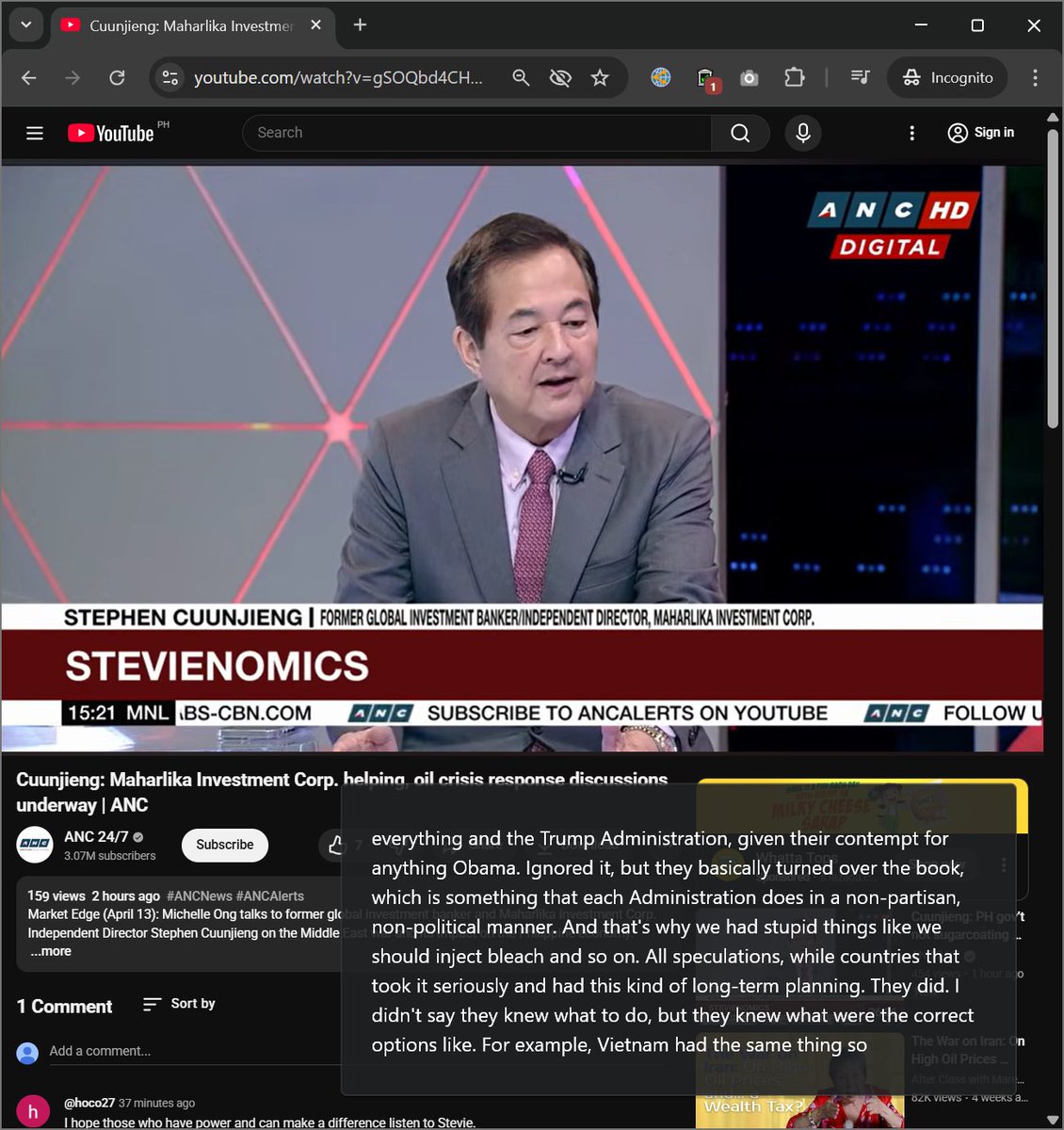
Task: Open the tab search dropdown arrow
Action: [x=25, y=25]
